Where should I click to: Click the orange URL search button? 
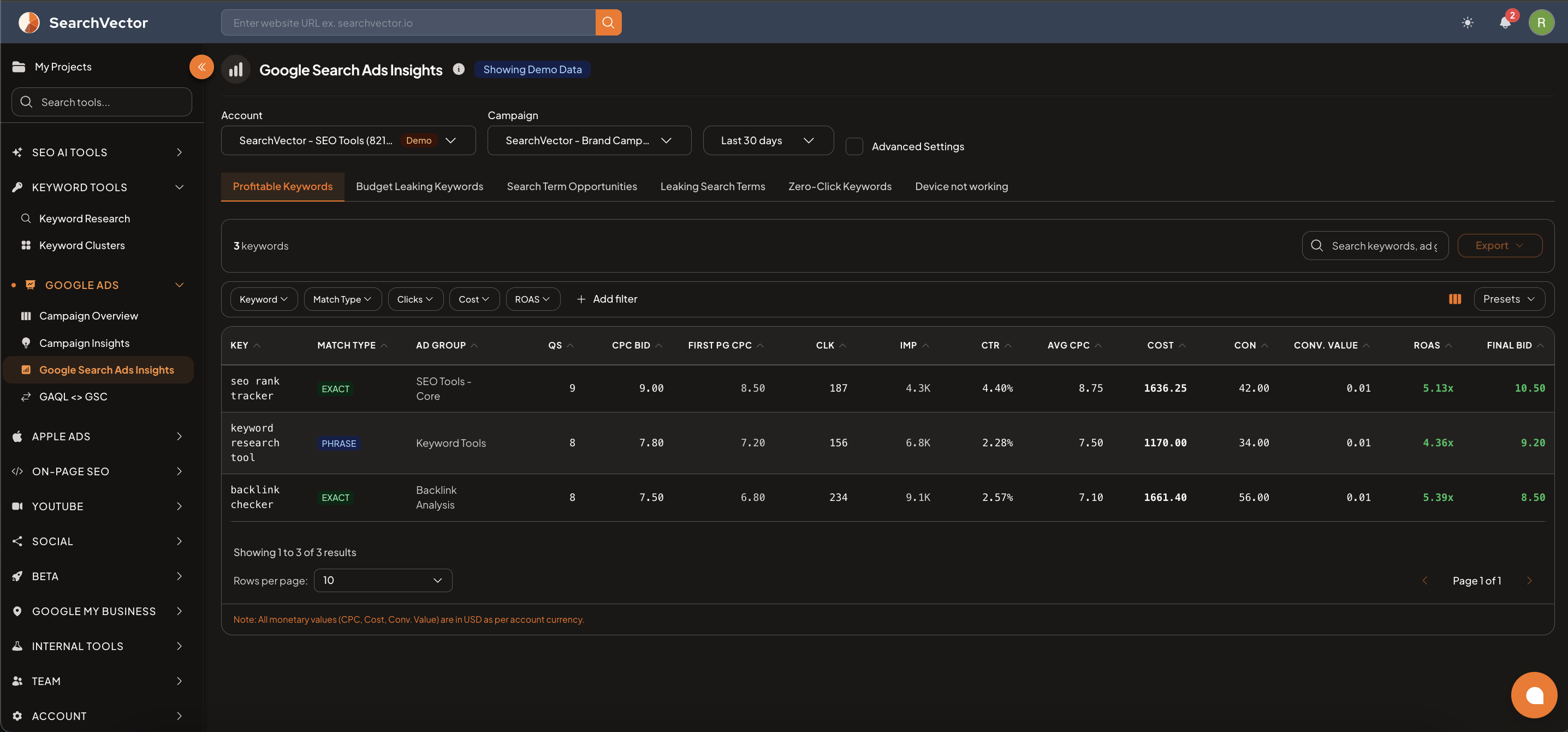click(608, 22)
